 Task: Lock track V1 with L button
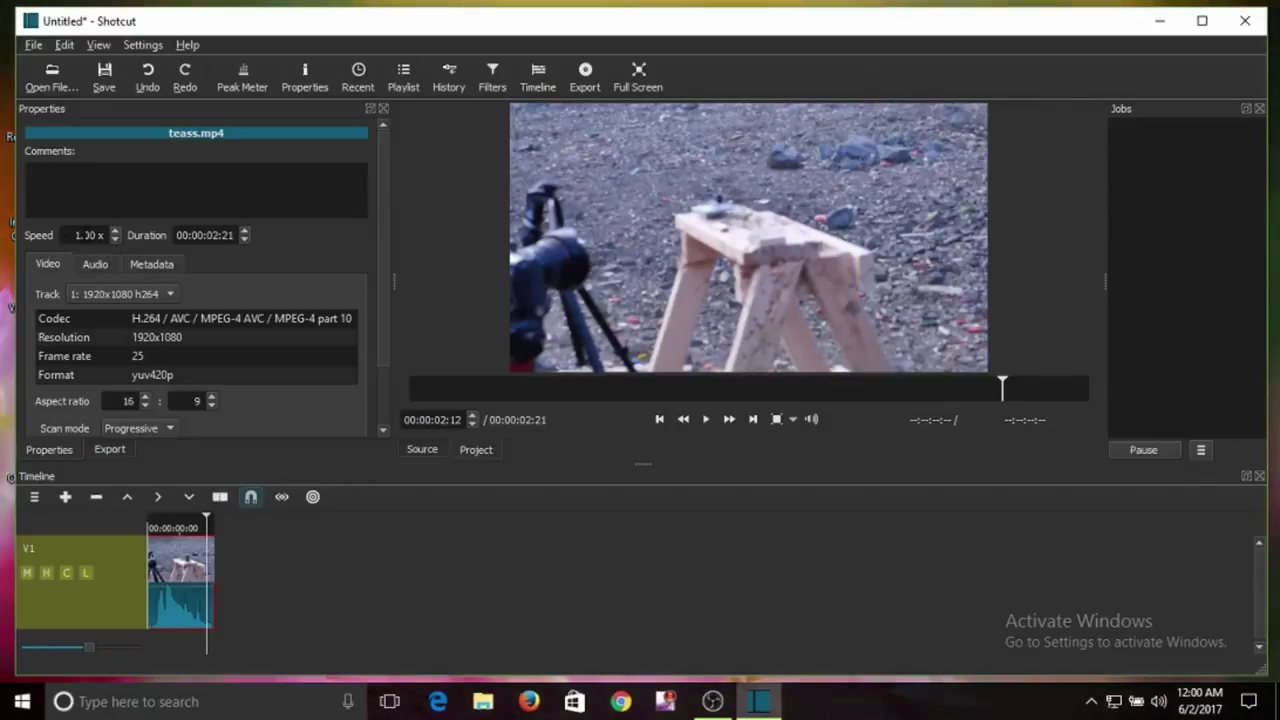click(86, 573)
